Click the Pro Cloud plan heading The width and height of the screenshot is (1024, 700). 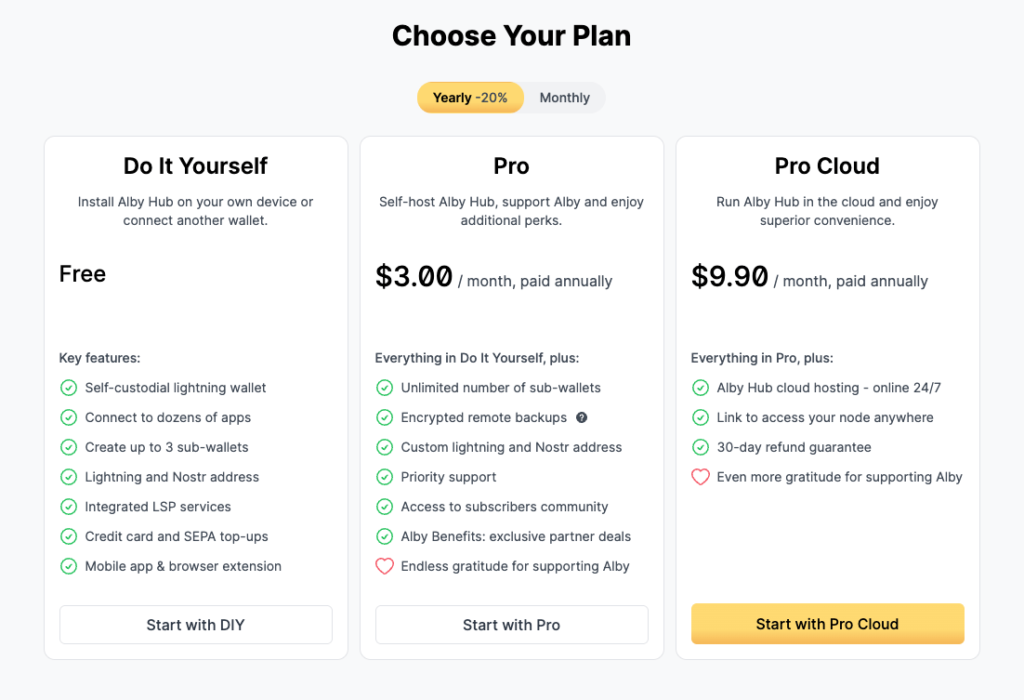(827, 166)
